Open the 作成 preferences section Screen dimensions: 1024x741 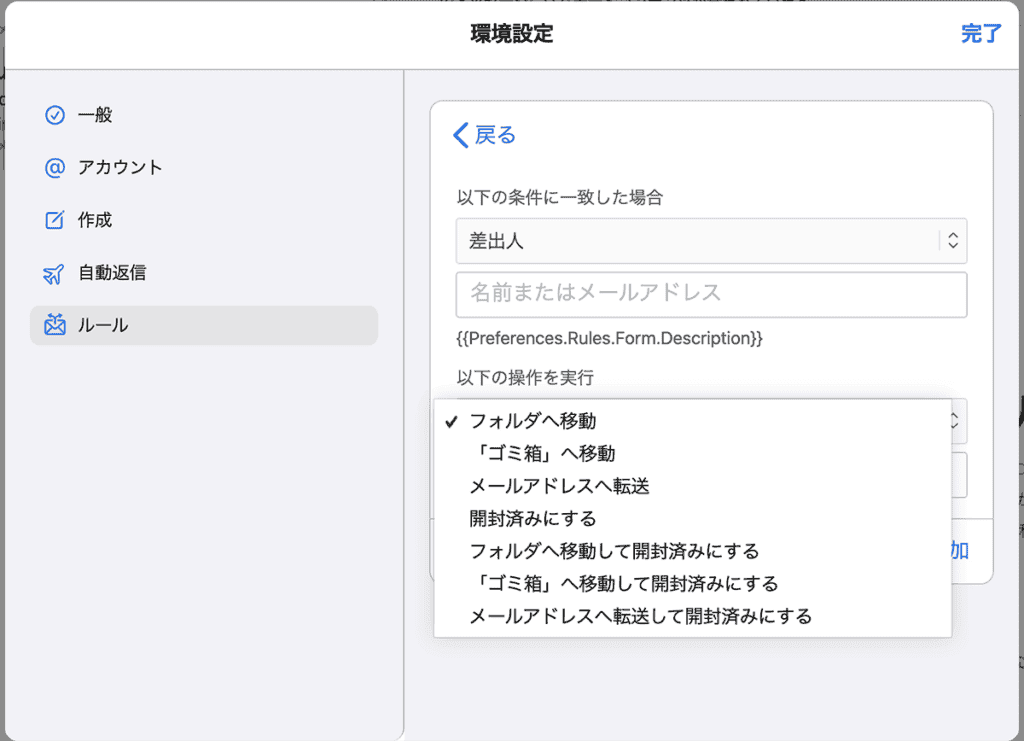204,220
